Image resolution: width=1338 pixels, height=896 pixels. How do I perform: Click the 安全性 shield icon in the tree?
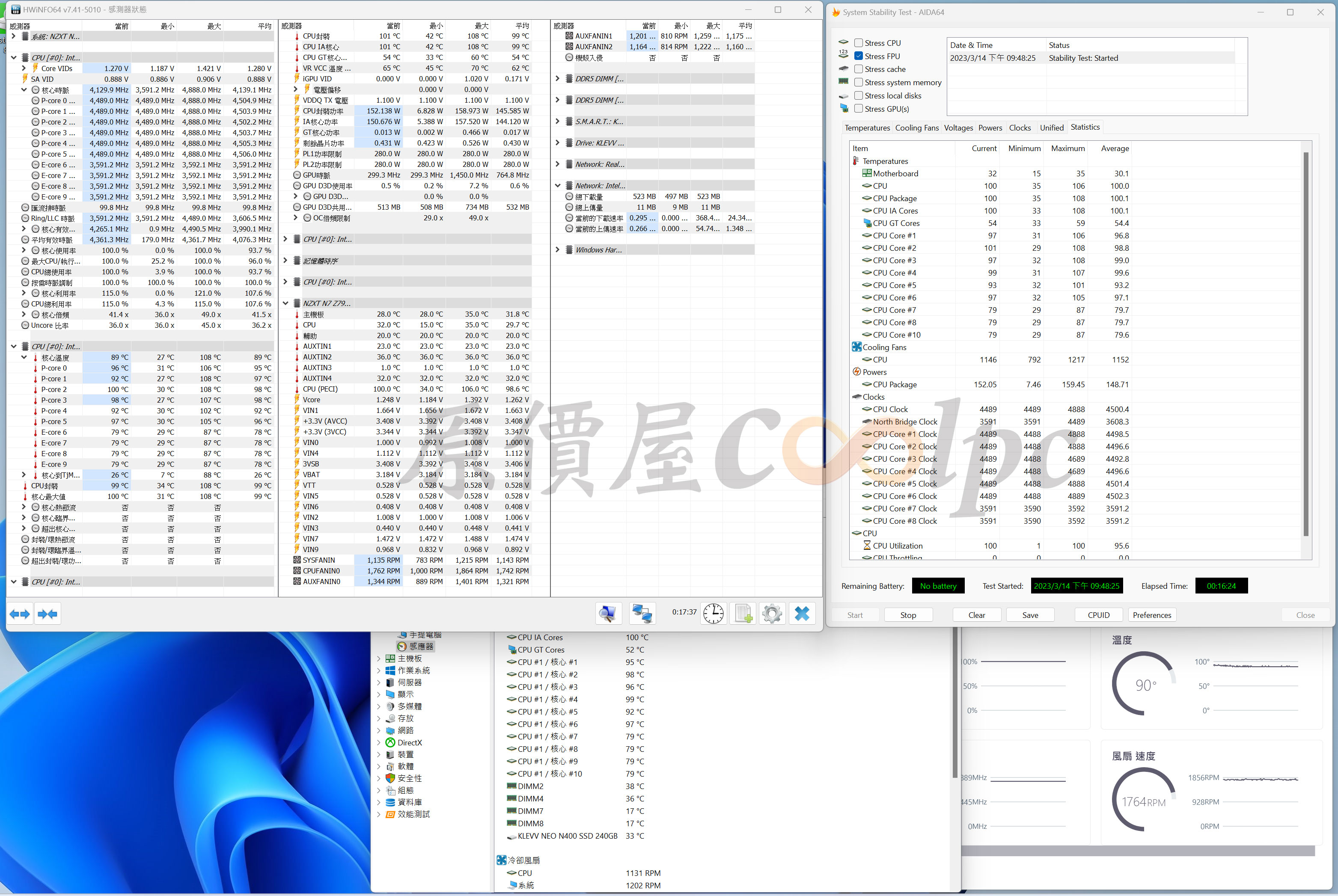pos(390,778)
